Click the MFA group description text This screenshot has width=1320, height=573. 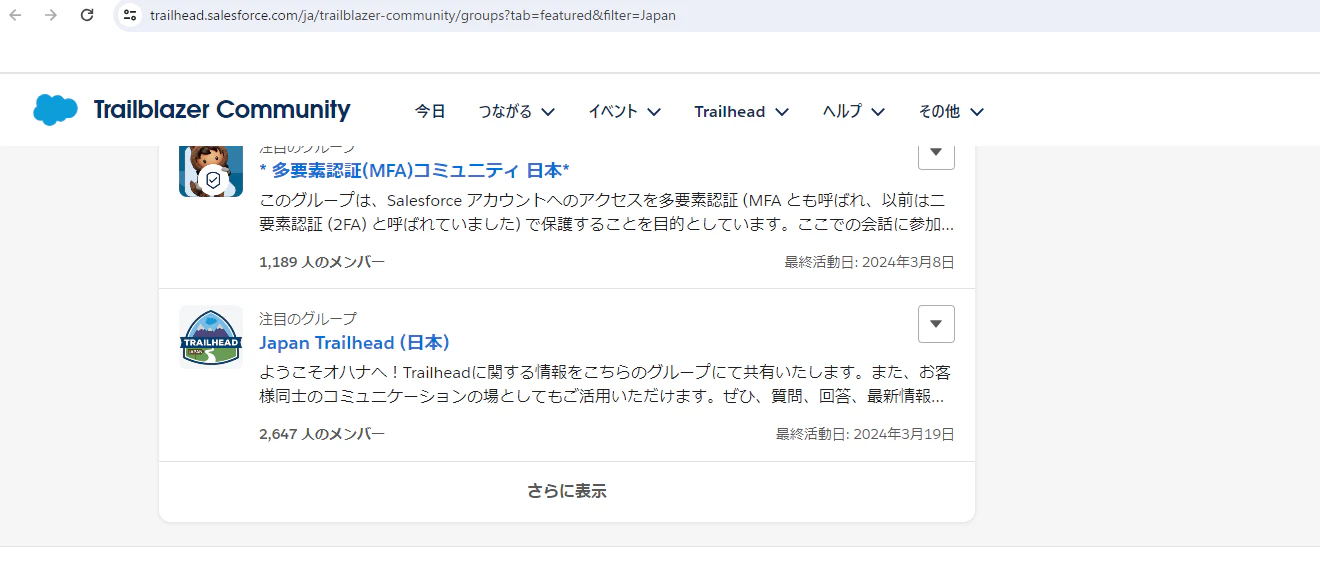[x=606, y=211]
